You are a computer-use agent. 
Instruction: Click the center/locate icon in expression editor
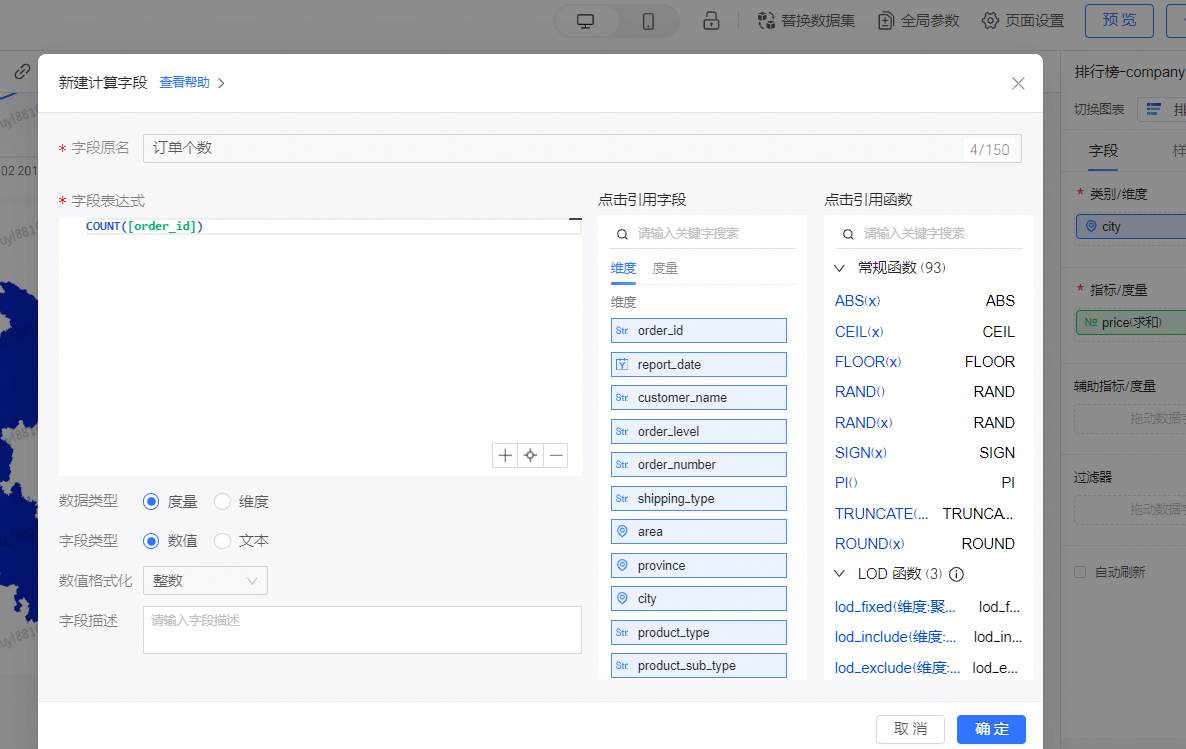click(x=531, y=455)
